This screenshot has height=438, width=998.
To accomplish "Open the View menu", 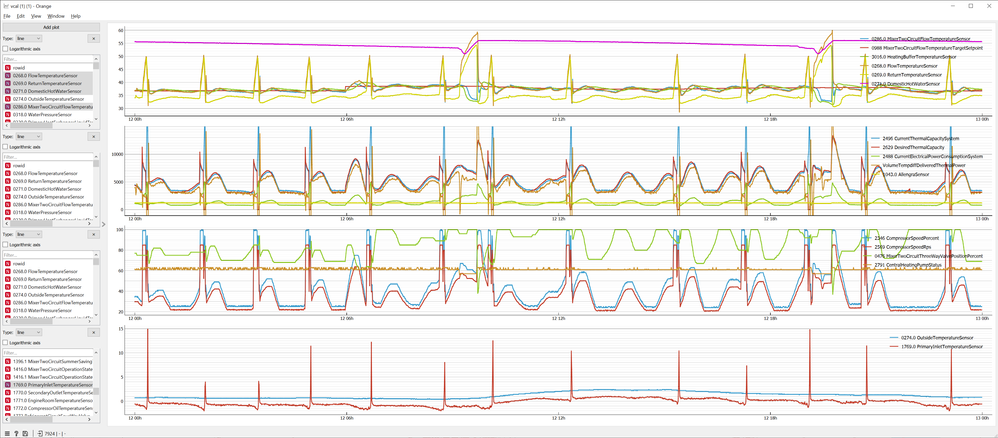I will click(x=36, y=16).
